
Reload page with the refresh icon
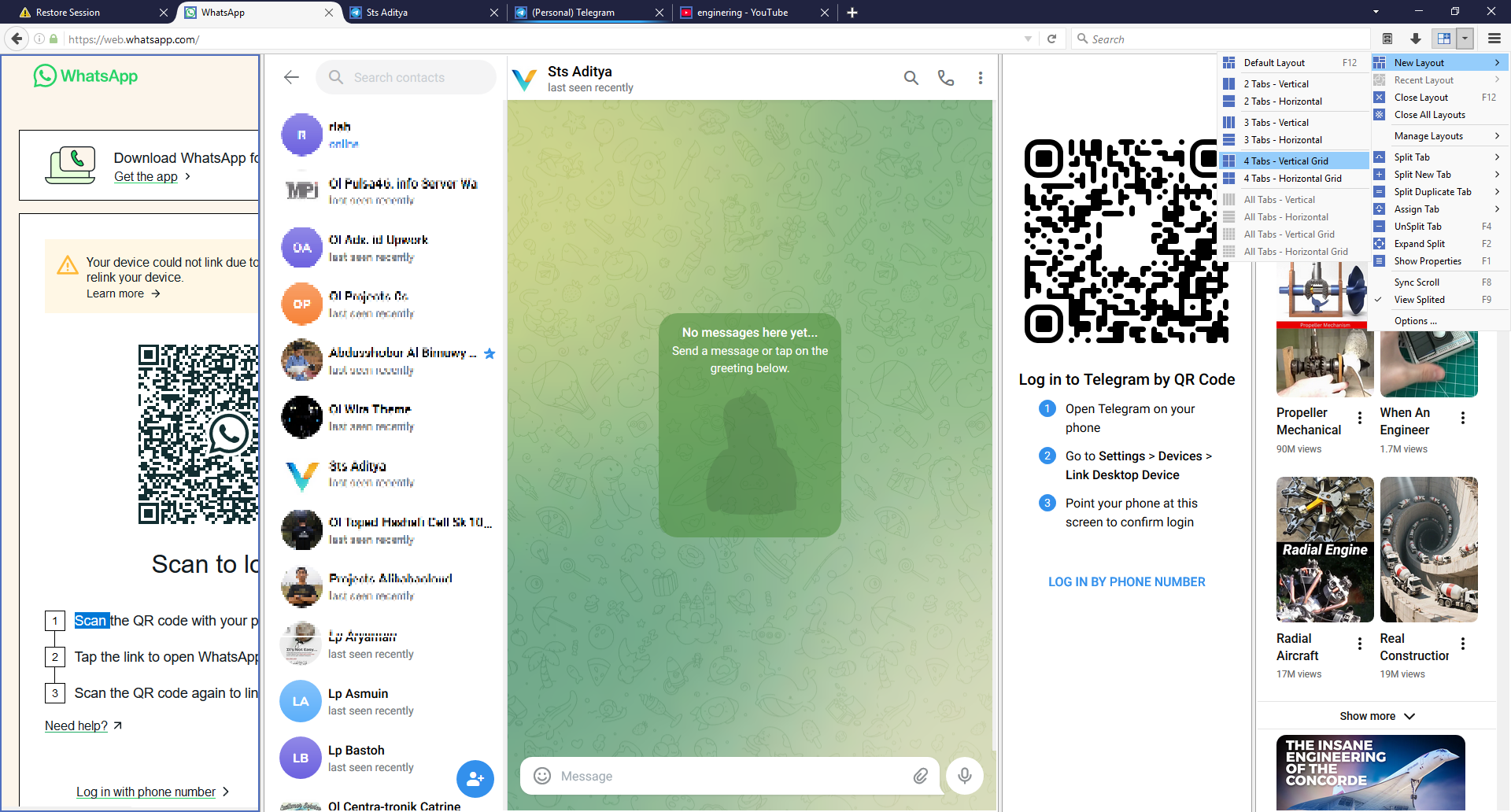click(1051, 39)
